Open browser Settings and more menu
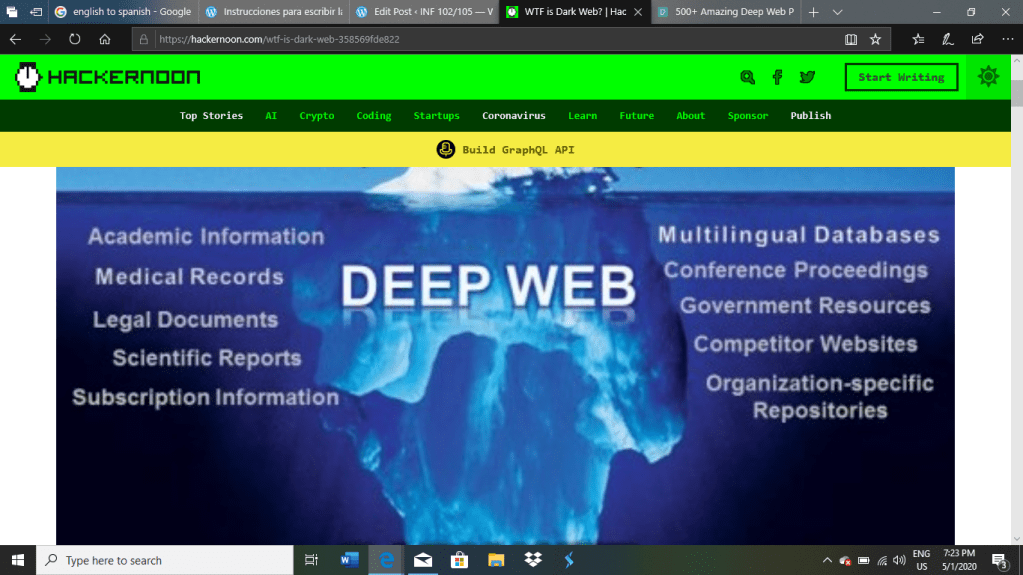This screenshot has width=1023, height=575. 1006,40
